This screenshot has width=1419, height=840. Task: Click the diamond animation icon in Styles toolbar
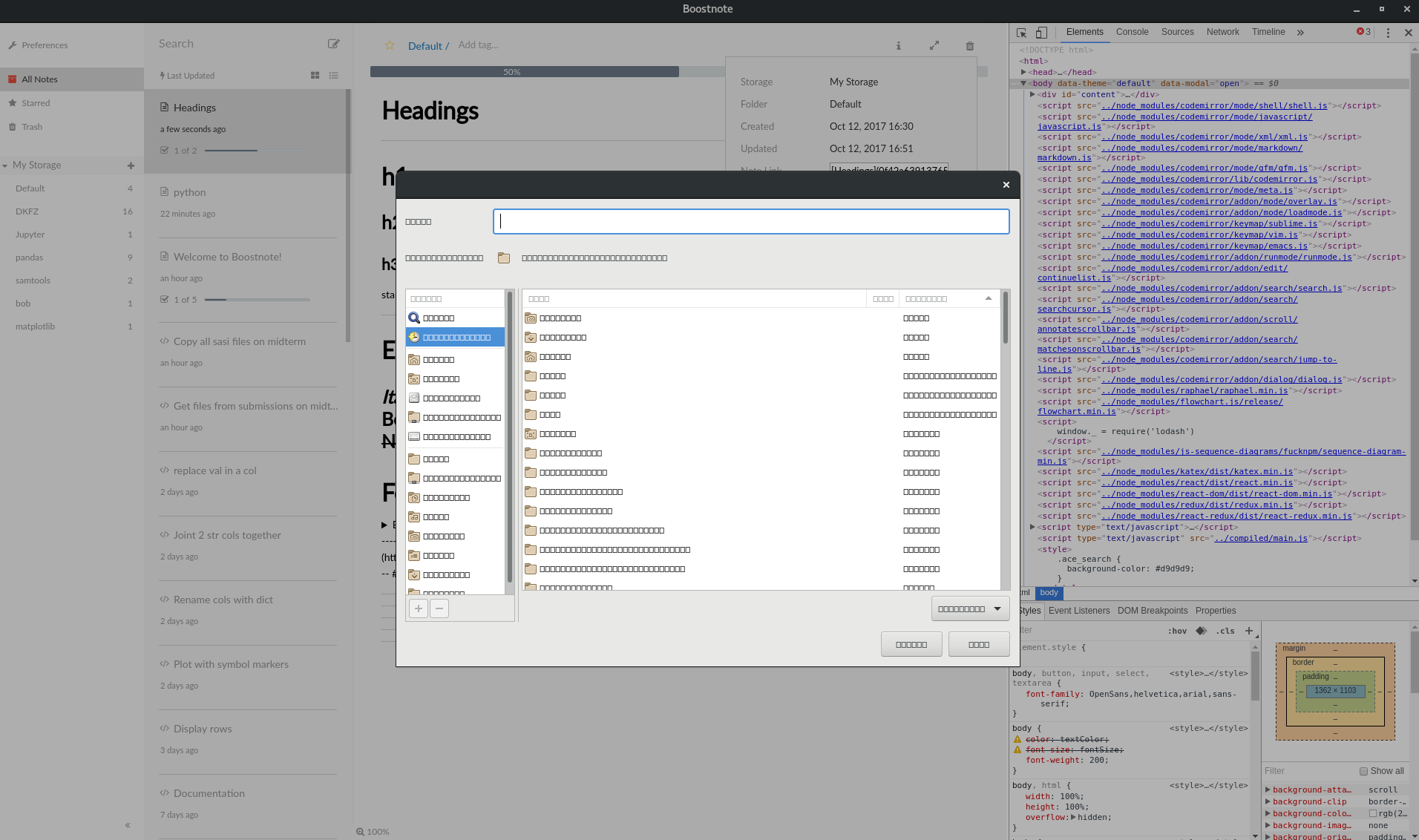tap(1202, 631)
